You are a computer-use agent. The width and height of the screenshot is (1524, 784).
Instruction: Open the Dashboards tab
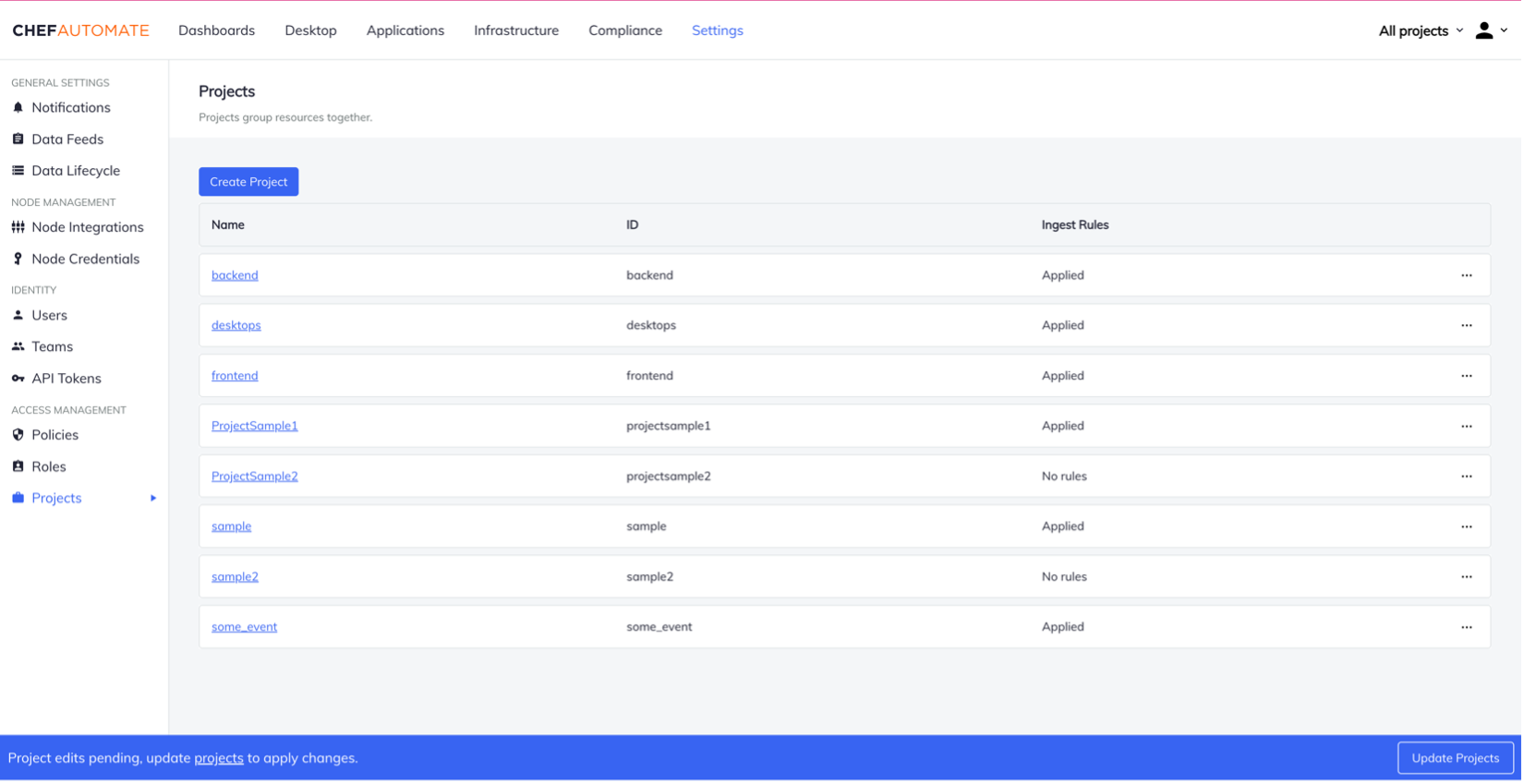pos(216,30)
